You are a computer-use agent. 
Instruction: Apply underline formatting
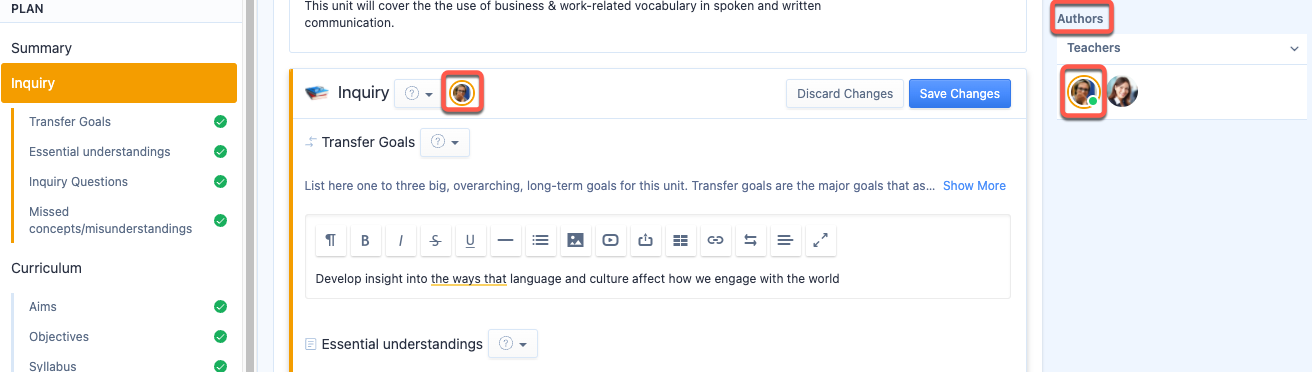(x=470, y=240)
